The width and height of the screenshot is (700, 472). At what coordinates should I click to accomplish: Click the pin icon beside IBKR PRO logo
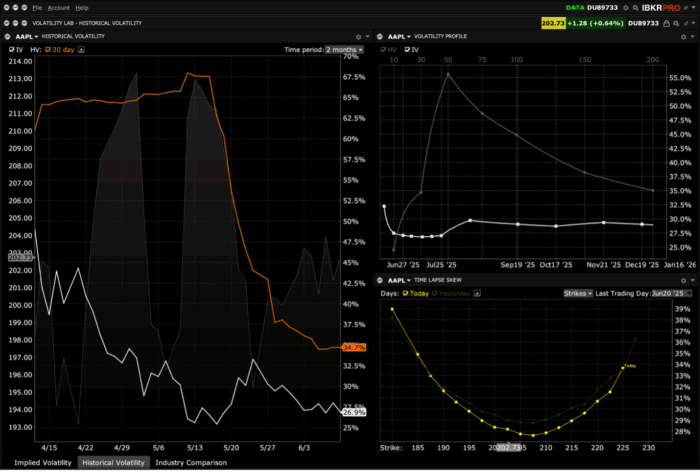click(686, 8)
